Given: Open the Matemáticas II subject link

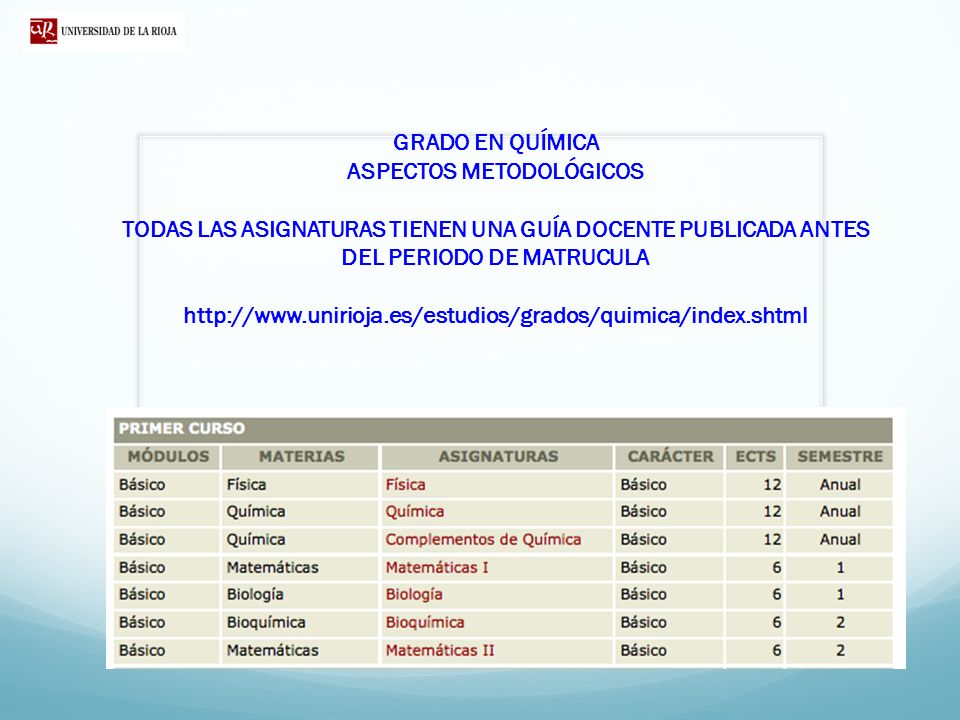Looking at the screenshot, I should (440, 650).
